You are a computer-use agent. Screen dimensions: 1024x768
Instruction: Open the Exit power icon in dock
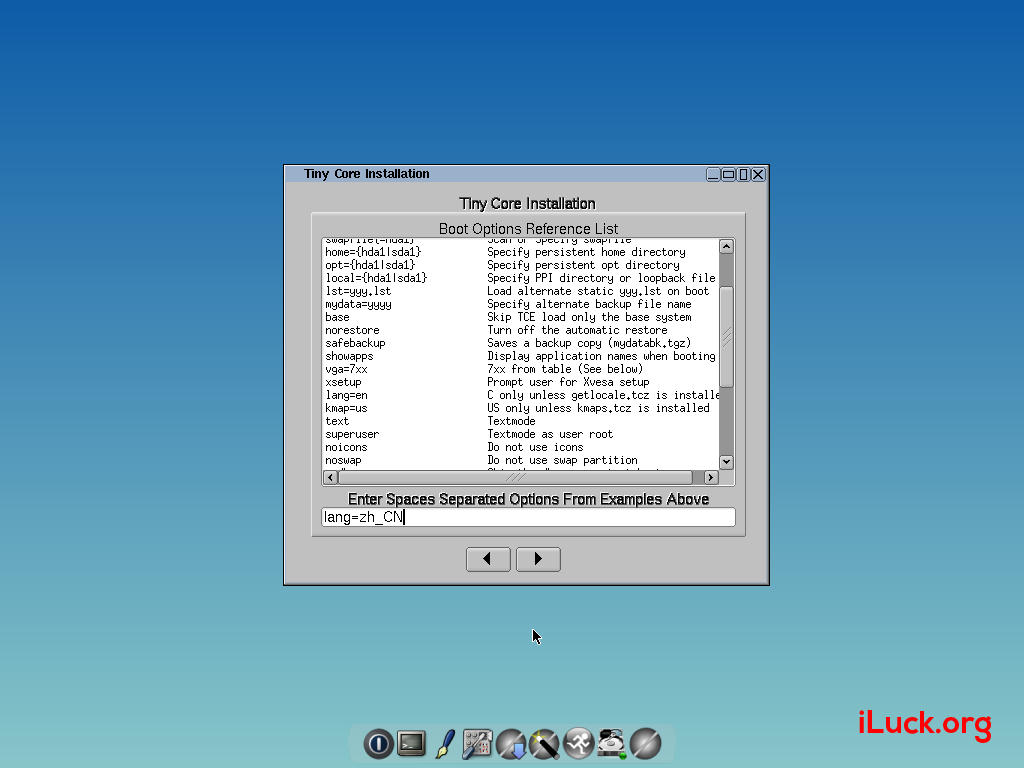(378, 744)
